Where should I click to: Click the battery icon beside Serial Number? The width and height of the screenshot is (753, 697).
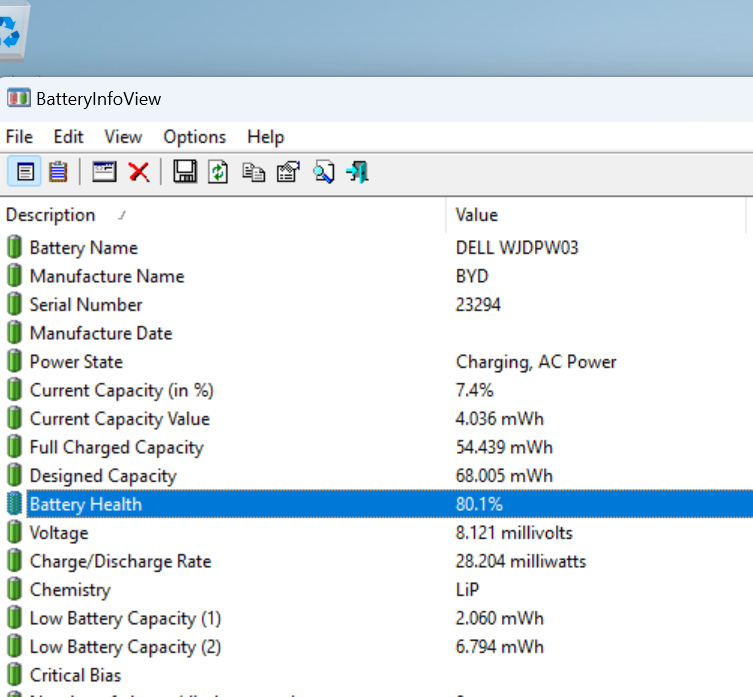(x=14, y=304)
